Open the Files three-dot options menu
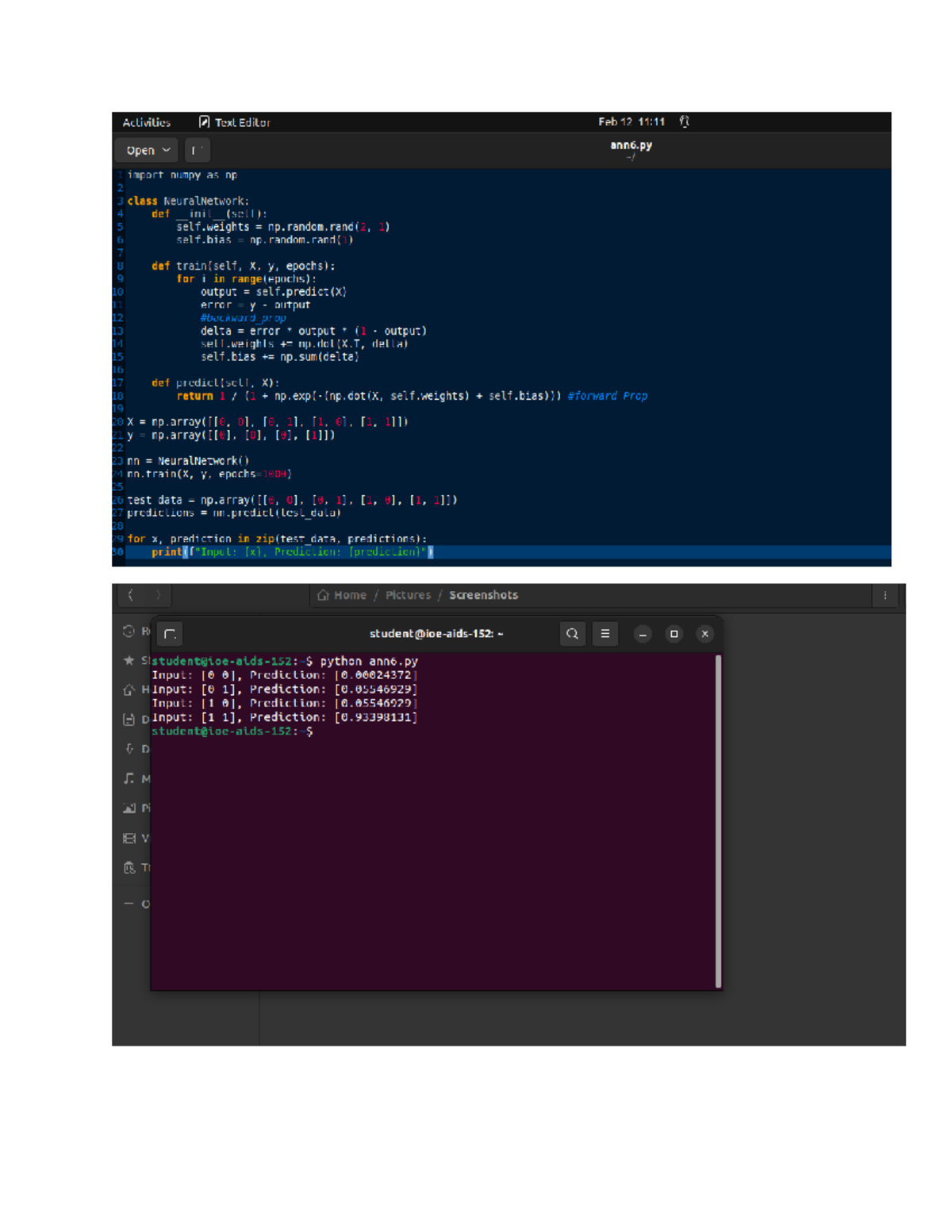Viewport: 952px width, 1232px height. tap(885, 595)
